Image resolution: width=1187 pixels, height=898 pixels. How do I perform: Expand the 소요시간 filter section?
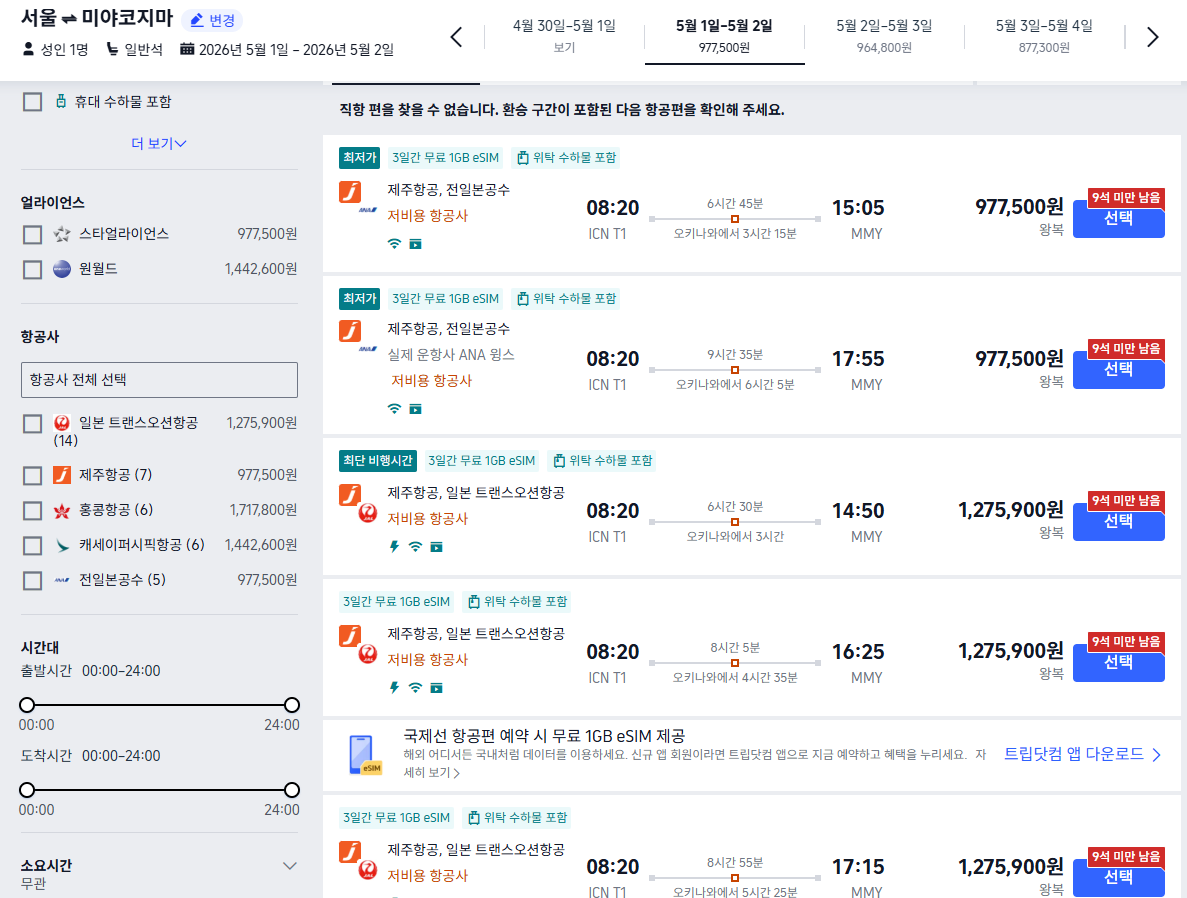pyautogui.click(x=289, y=865)
